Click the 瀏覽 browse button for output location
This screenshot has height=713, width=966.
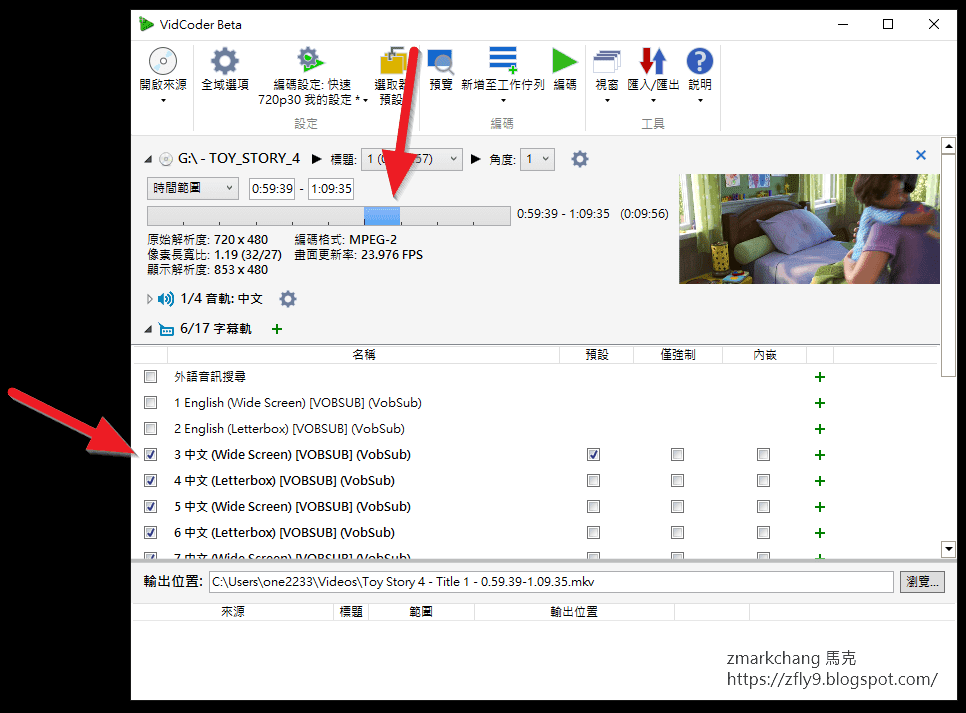click(x=921, y=581)
